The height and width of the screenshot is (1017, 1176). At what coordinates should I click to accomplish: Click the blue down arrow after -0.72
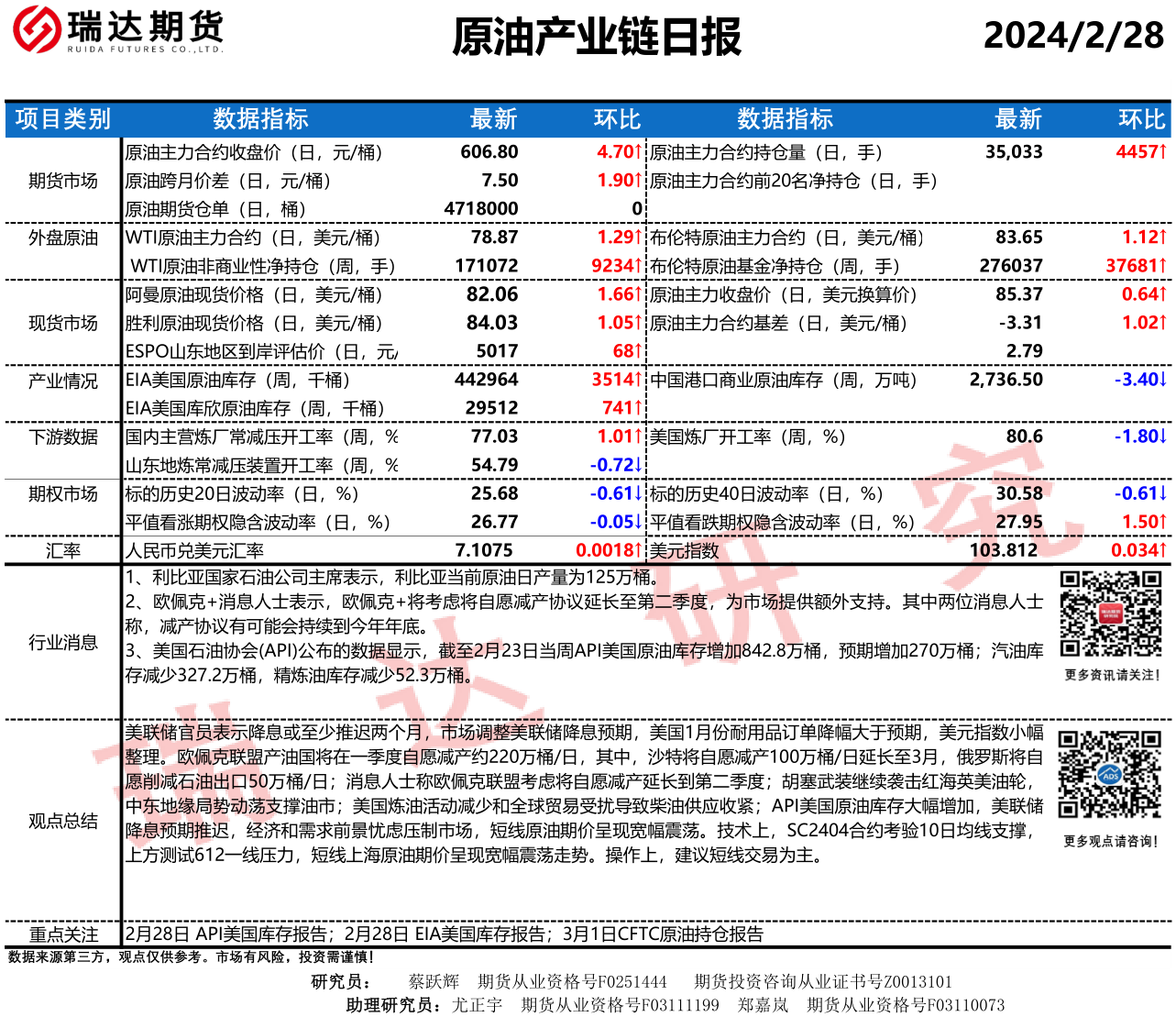click(x=639, y=465)
